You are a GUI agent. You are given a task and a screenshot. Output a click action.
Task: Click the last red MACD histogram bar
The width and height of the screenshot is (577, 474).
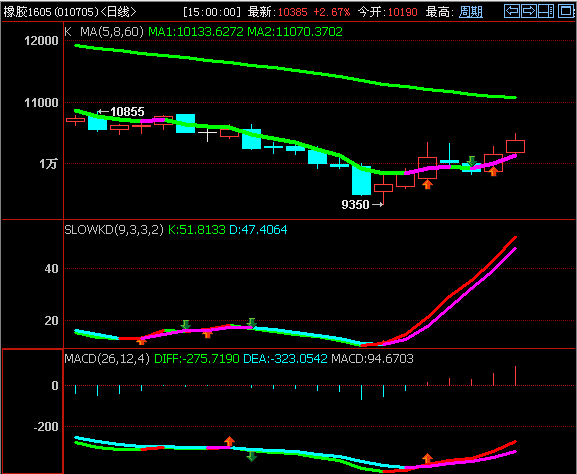click(x=515, y=376)
